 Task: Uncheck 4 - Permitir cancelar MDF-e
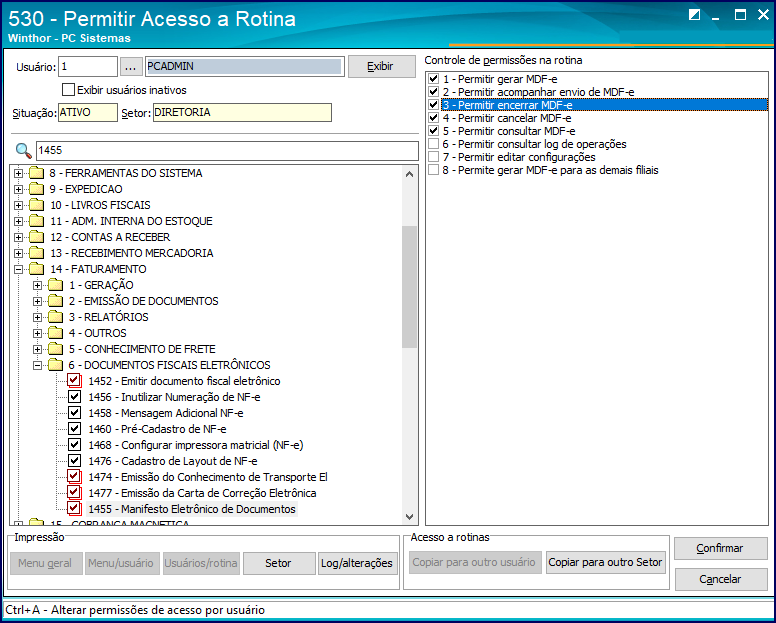434,118
